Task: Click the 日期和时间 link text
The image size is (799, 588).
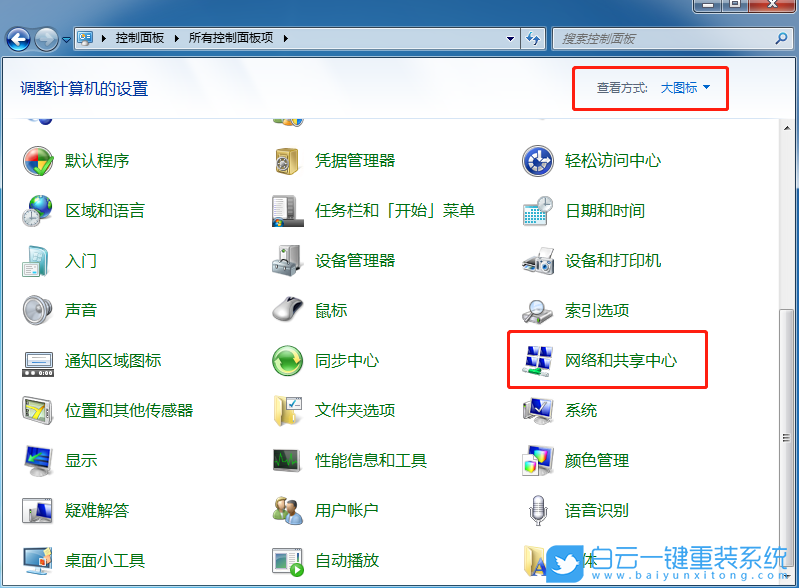Action: [x=605, y=211]
